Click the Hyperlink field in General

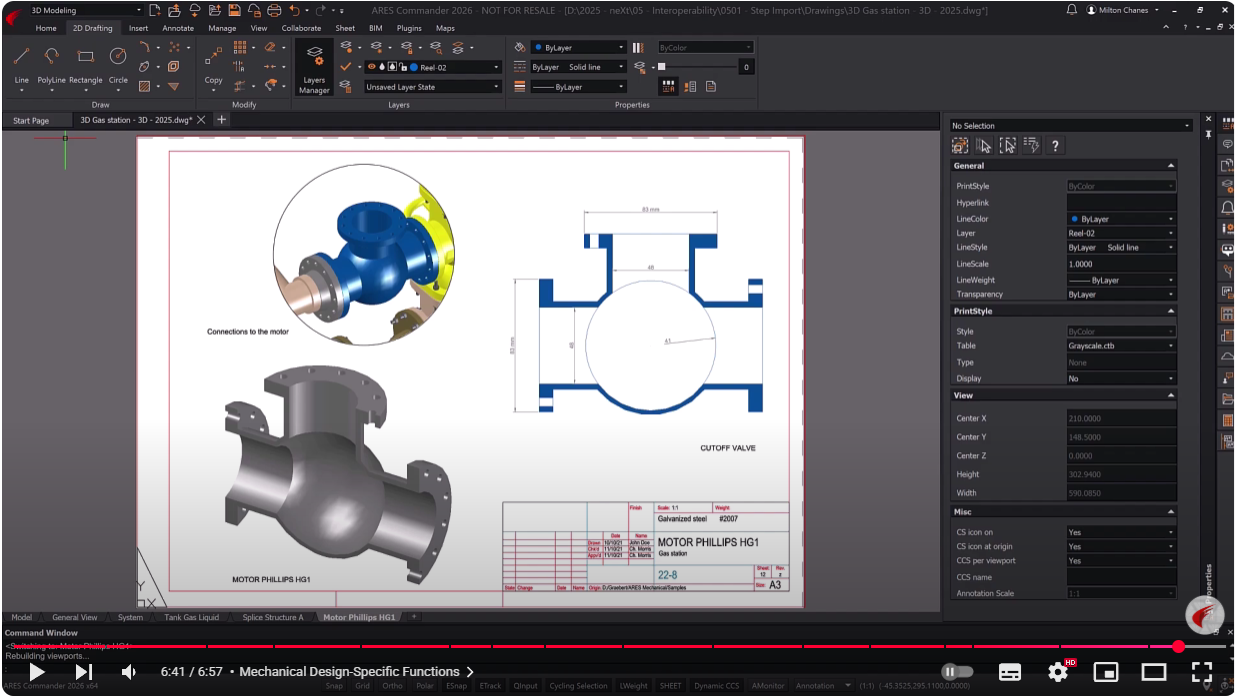pos(1121,203)
